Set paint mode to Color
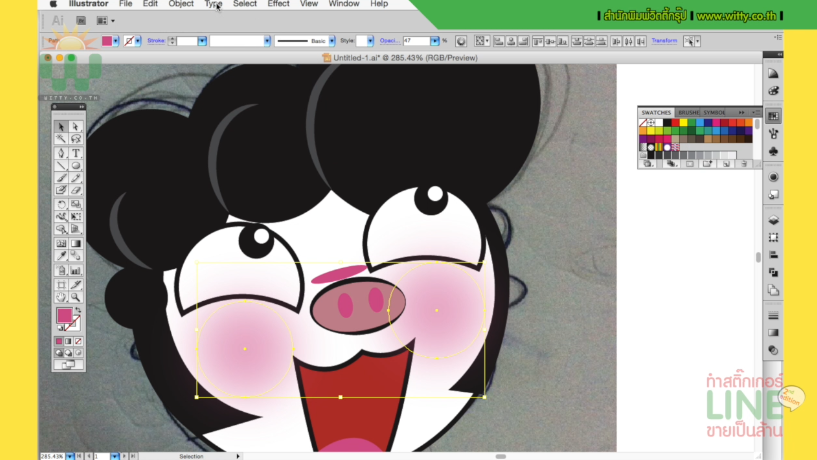817x460 pixels. click(x=59, y=341)
